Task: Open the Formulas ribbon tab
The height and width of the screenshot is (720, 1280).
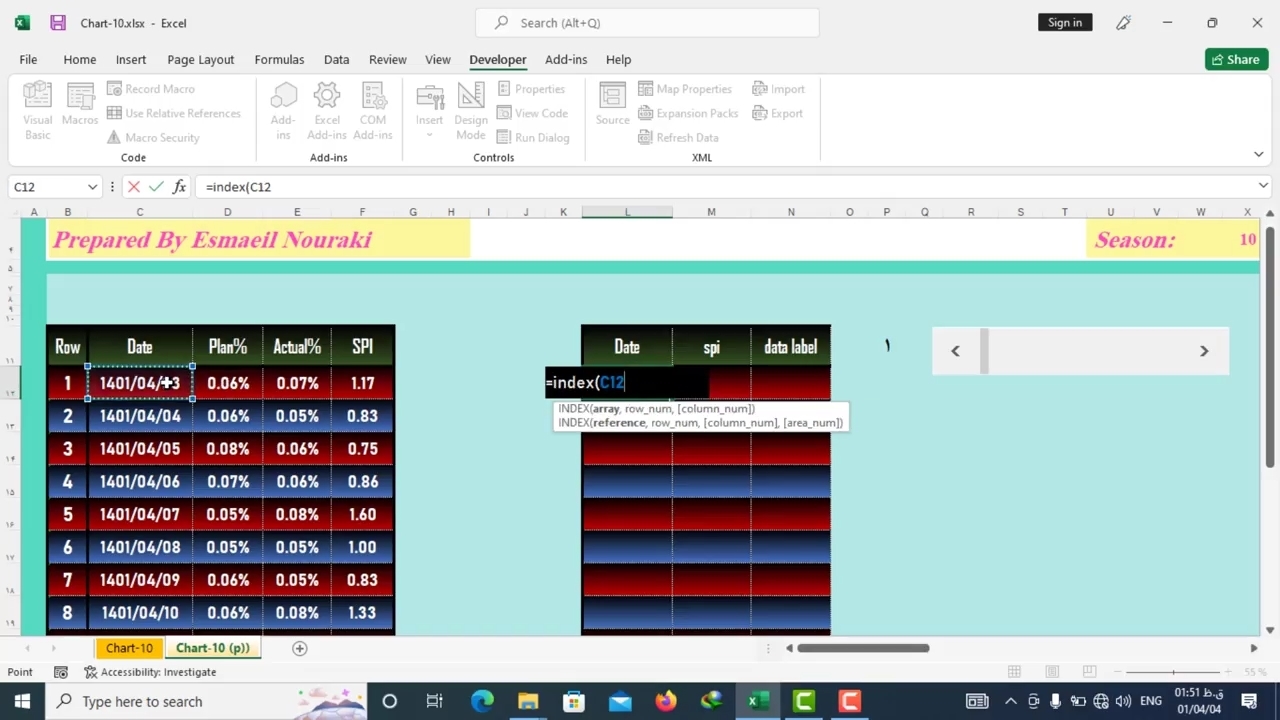Action: click(x=279, y=59)
